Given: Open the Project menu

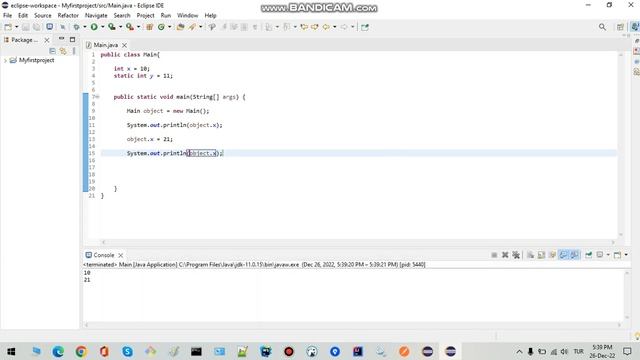Looking at the screenshot, I should [x=145, y=16].
